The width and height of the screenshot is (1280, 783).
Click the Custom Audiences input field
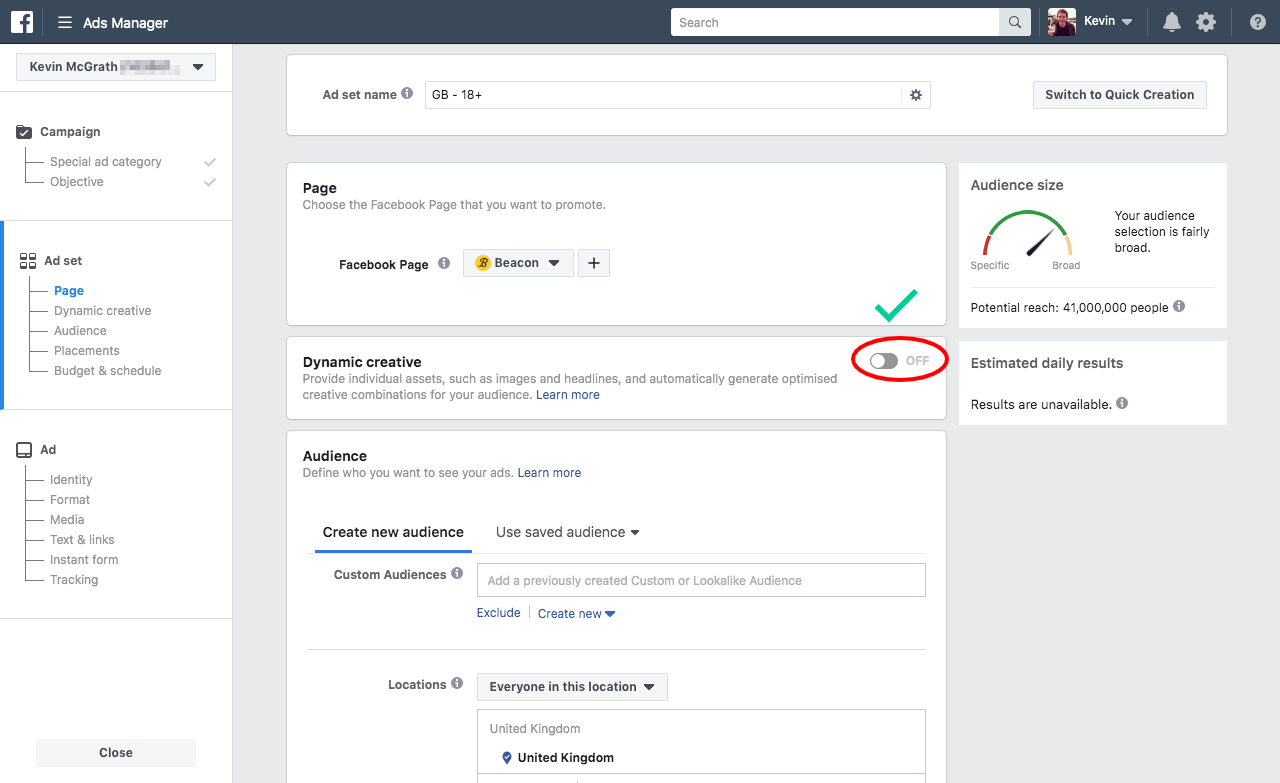tap(700, 580)
